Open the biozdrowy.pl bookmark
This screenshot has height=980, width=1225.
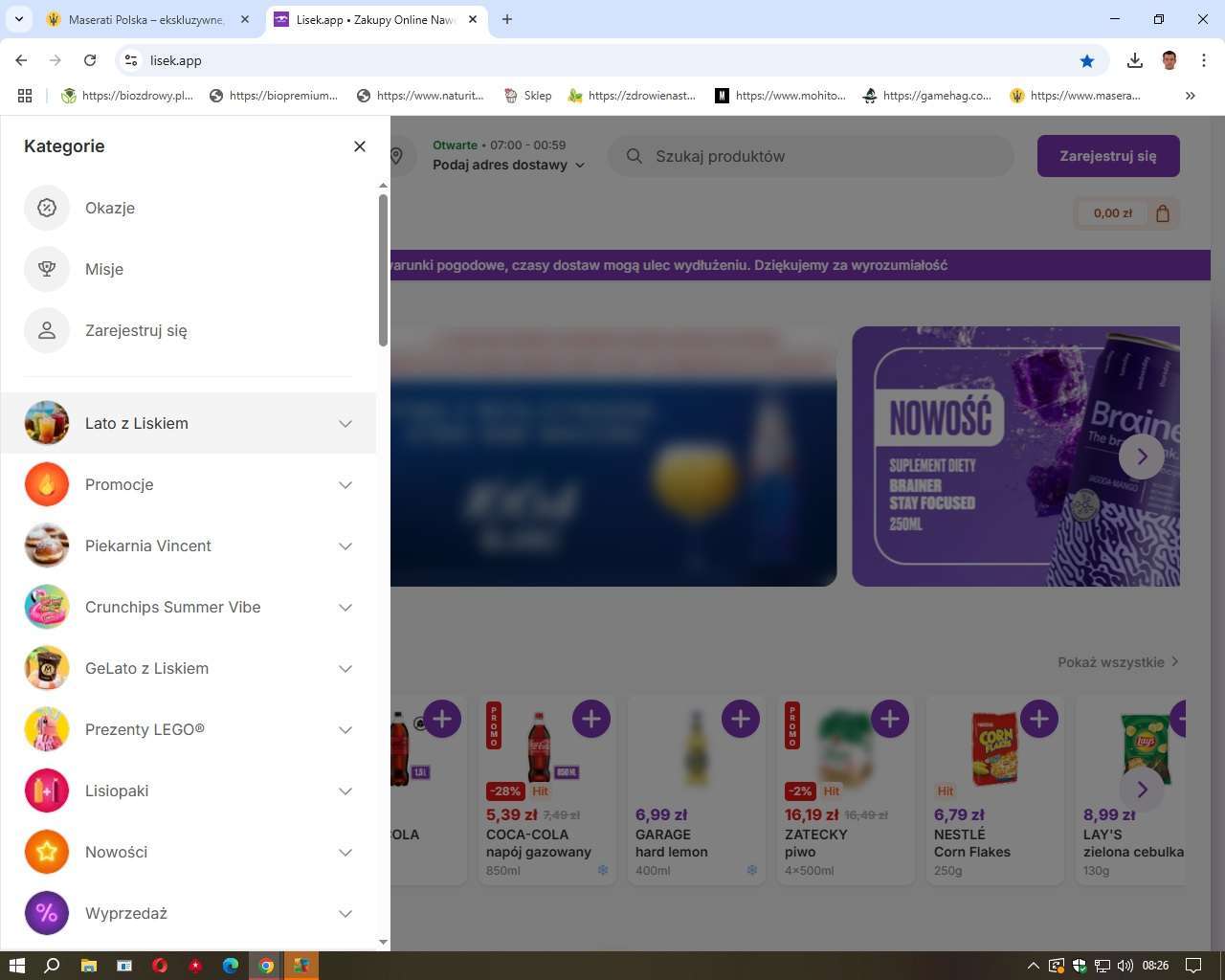click(127, 96)
